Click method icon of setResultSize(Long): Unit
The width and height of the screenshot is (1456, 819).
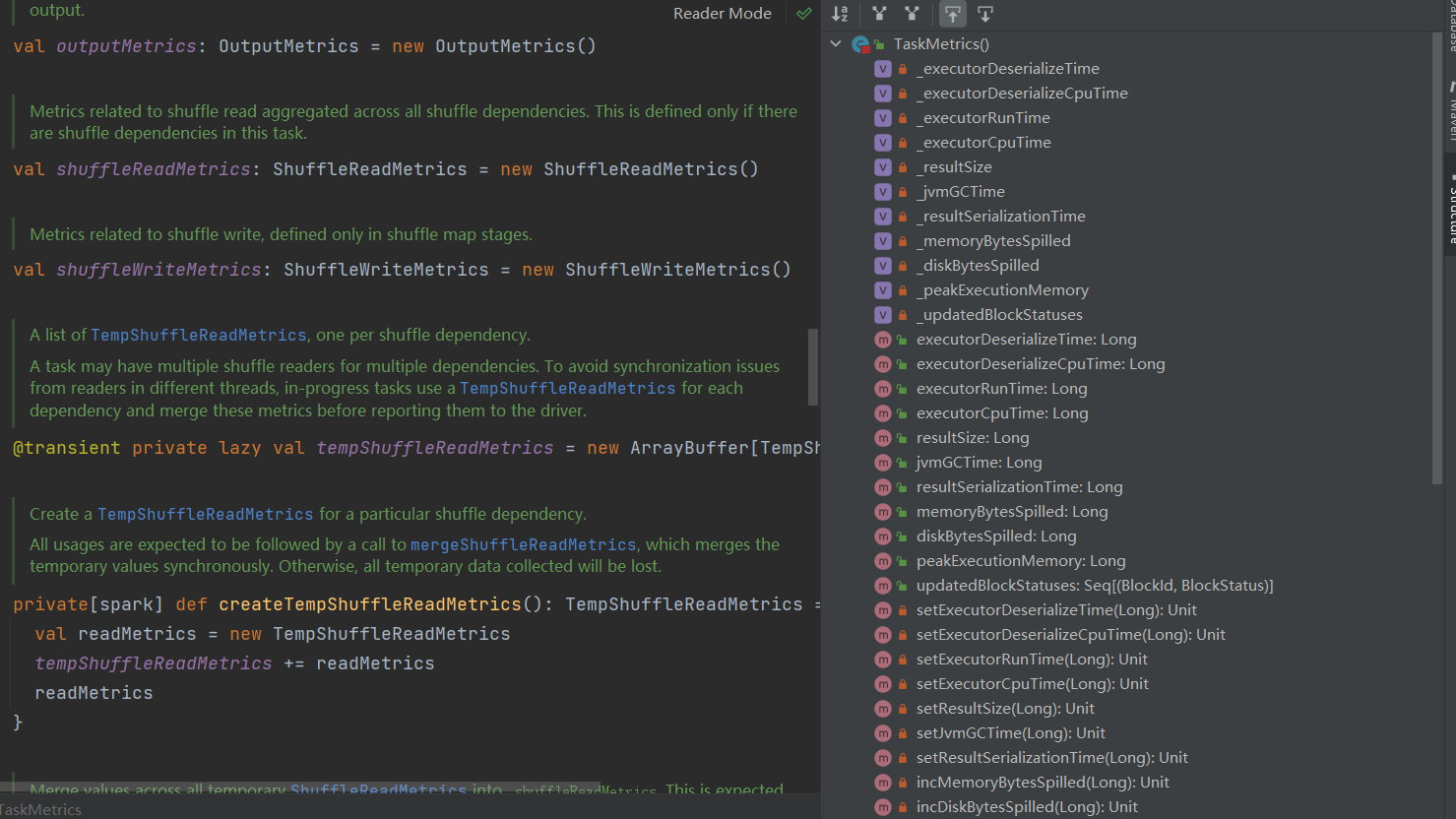point(883,709)
